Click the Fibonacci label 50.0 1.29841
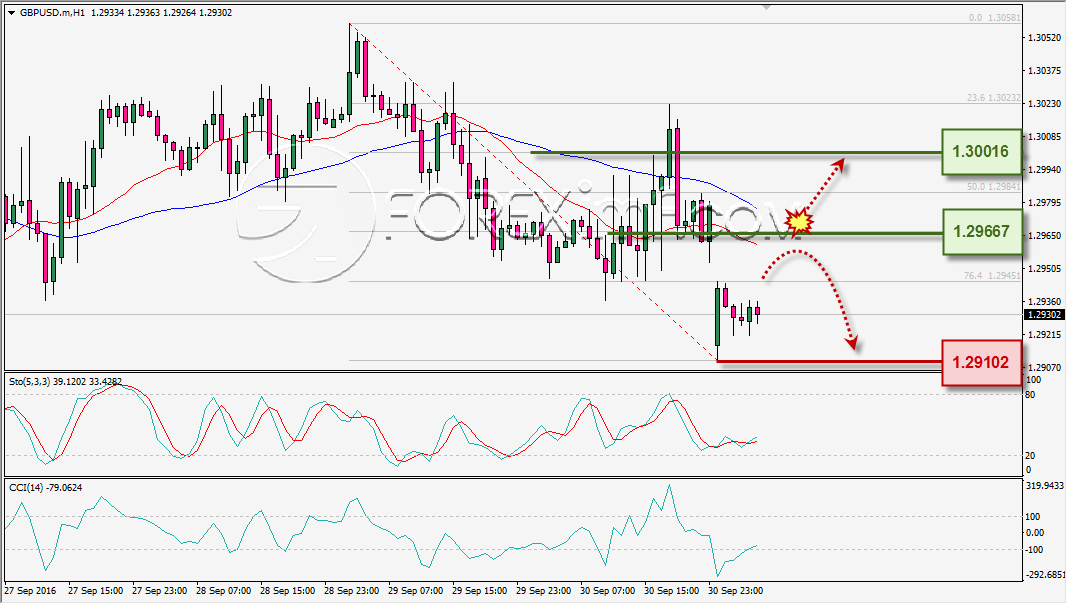1067x604 pixels. [x=994, y=186]
